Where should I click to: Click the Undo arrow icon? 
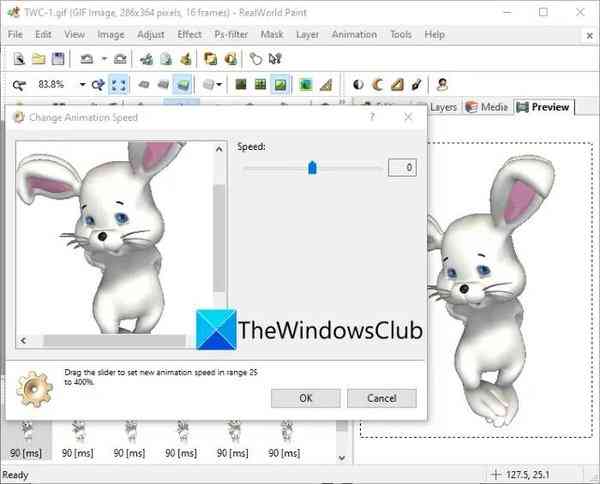pyautogui.click(x=86, y=60)
